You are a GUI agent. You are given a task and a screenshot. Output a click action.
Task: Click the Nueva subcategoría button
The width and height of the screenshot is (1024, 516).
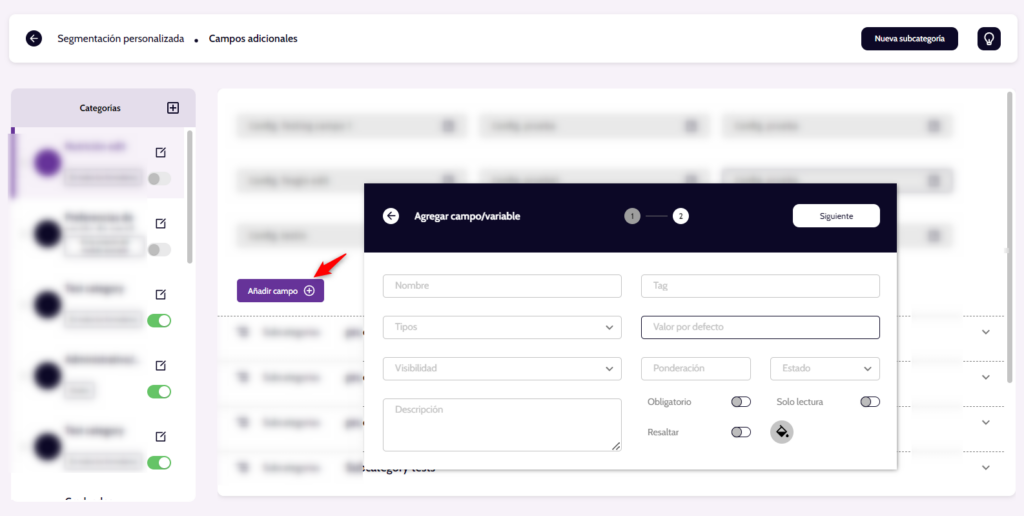click(909, 39)
